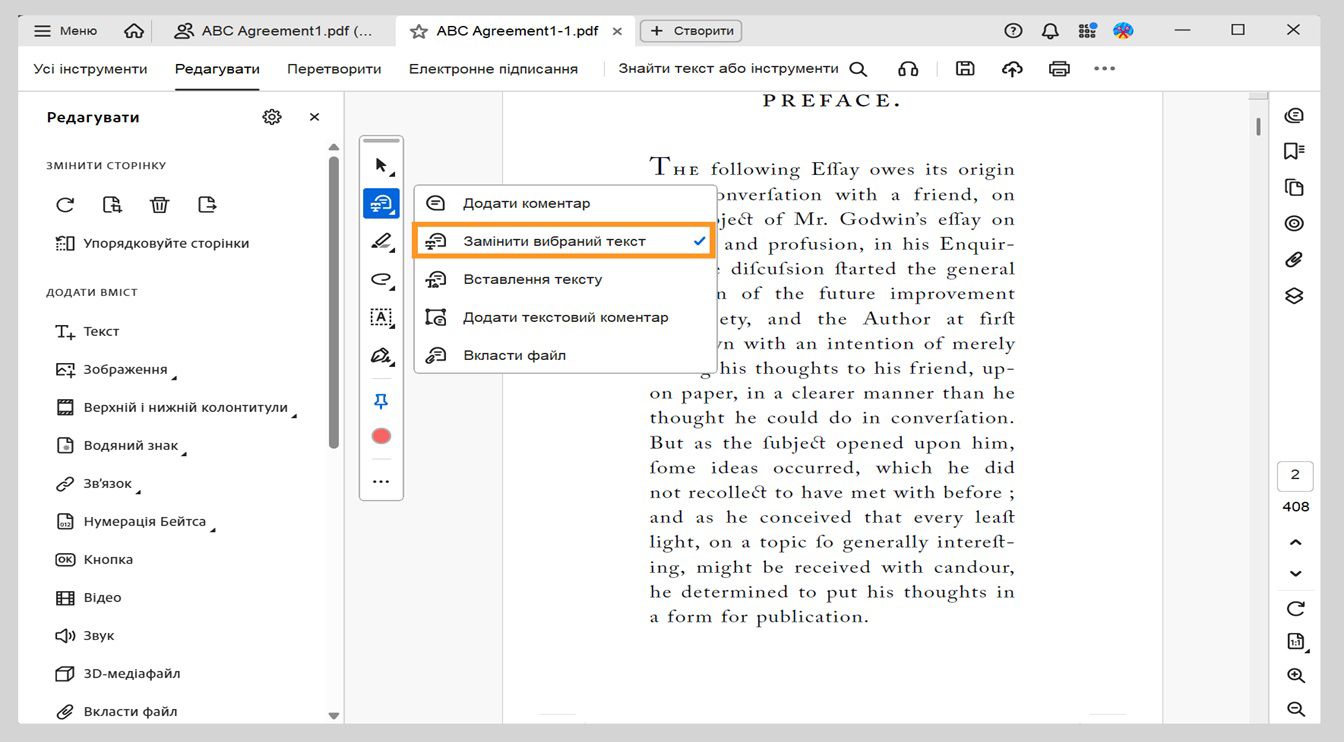
Task: Open the user profile avatar
Action: [x=1123, y=31]
